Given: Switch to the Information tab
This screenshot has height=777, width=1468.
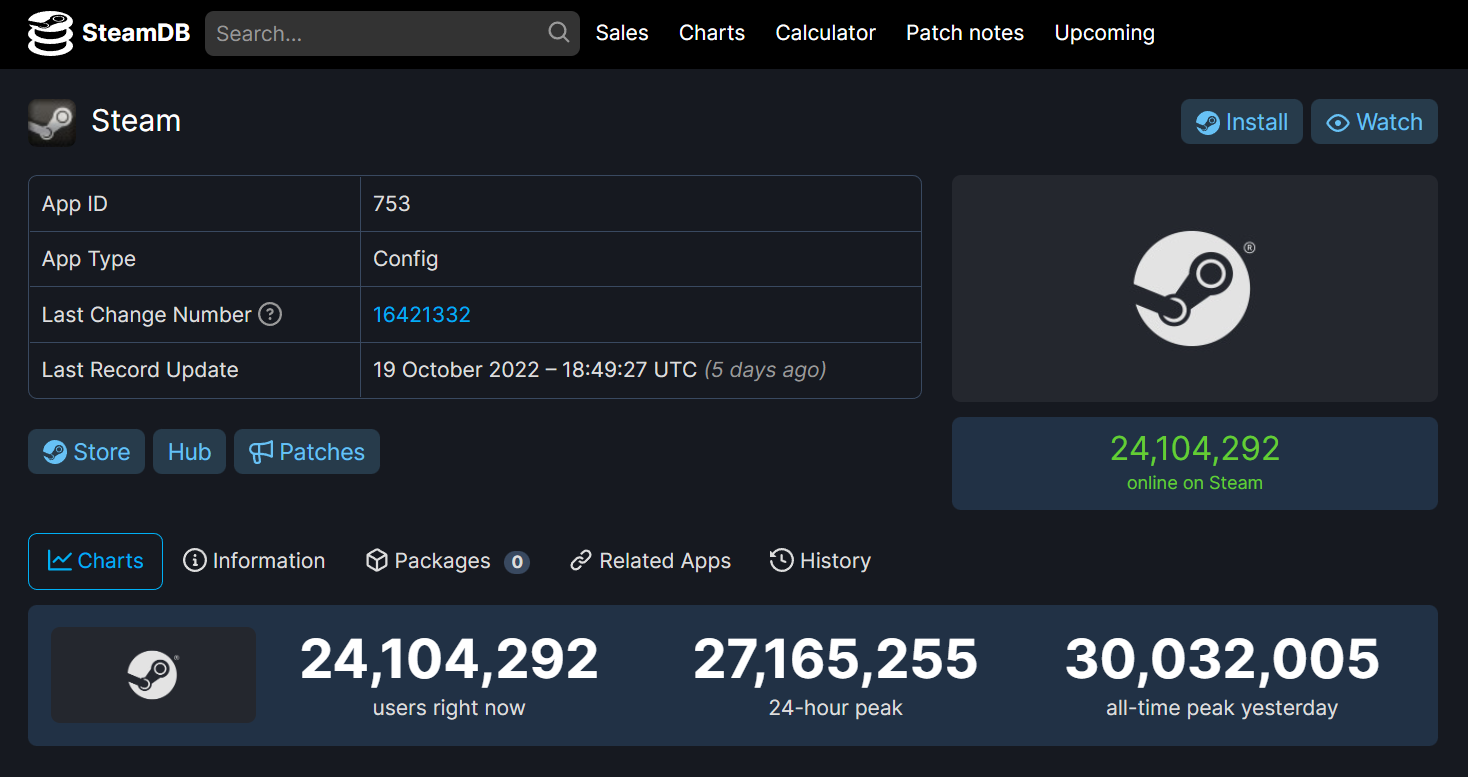Looking at the screenshot, I should pyautogui.click(x=254, y=561).
